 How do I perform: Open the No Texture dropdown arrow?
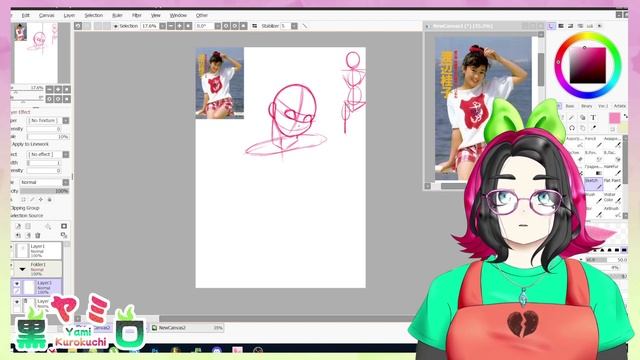[66, 120]
